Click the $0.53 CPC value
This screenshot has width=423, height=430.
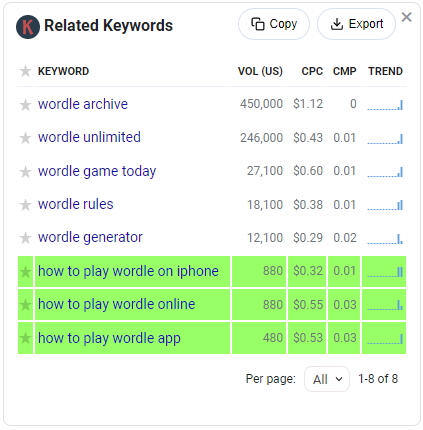(x=308, y=338)
